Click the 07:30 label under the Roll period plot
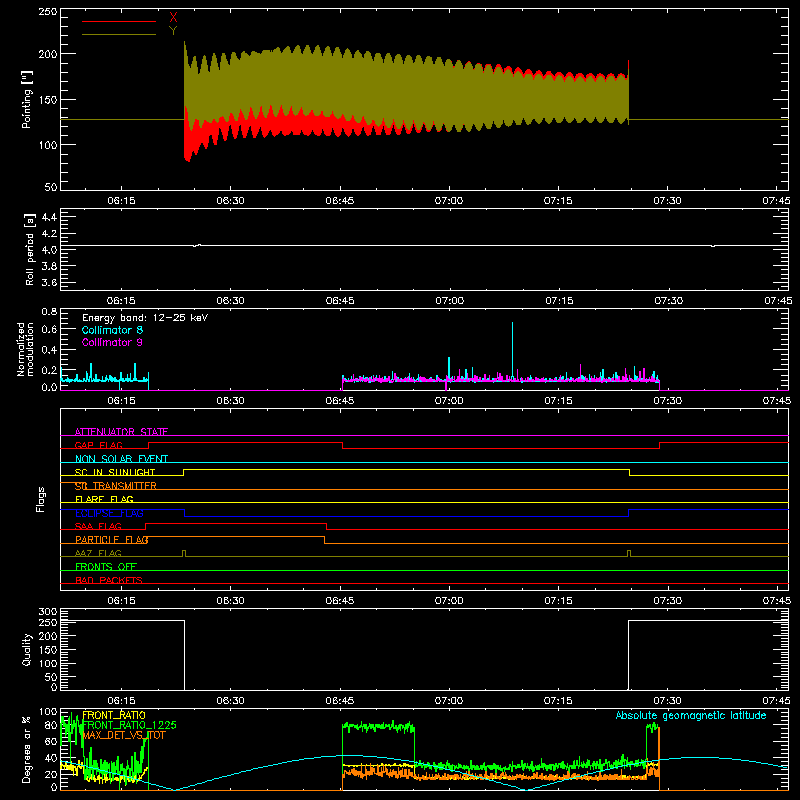 [669, 301]
